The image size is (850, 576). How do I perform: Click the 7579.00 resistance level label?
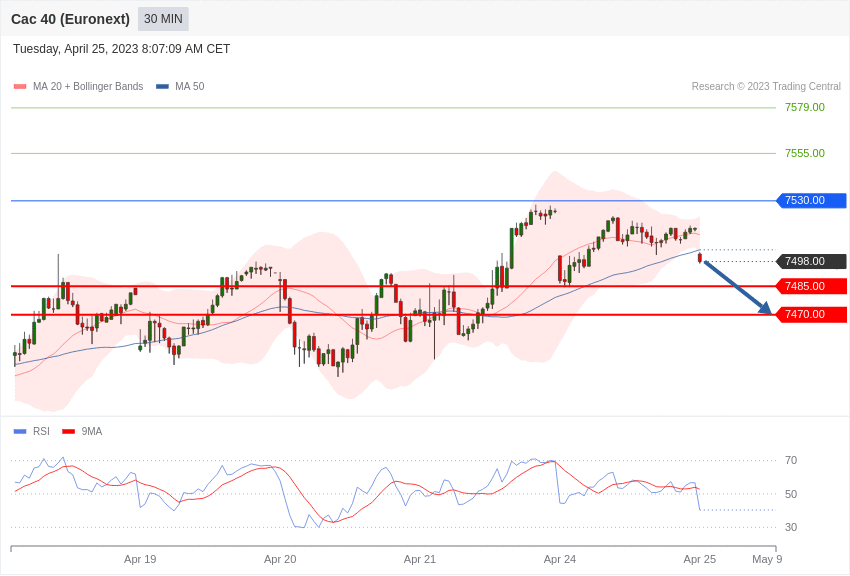pyautogui.click(x=804, y=108)
